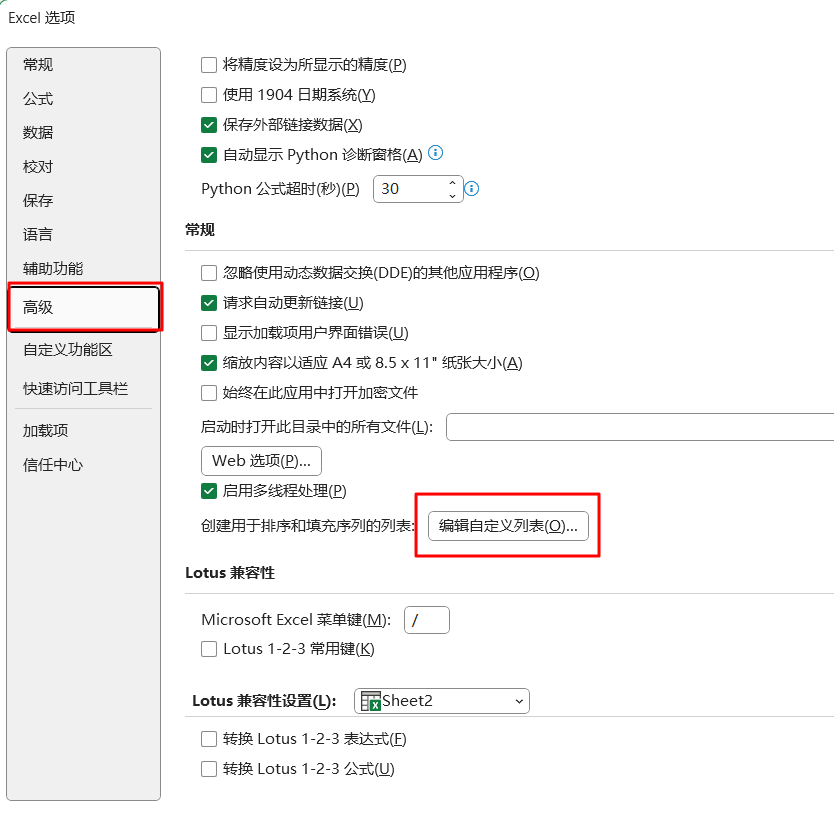Screen dimensions: 834x817
Task: Uncheck 启用多线程处理 checkbox
Action: pos(209,491)
